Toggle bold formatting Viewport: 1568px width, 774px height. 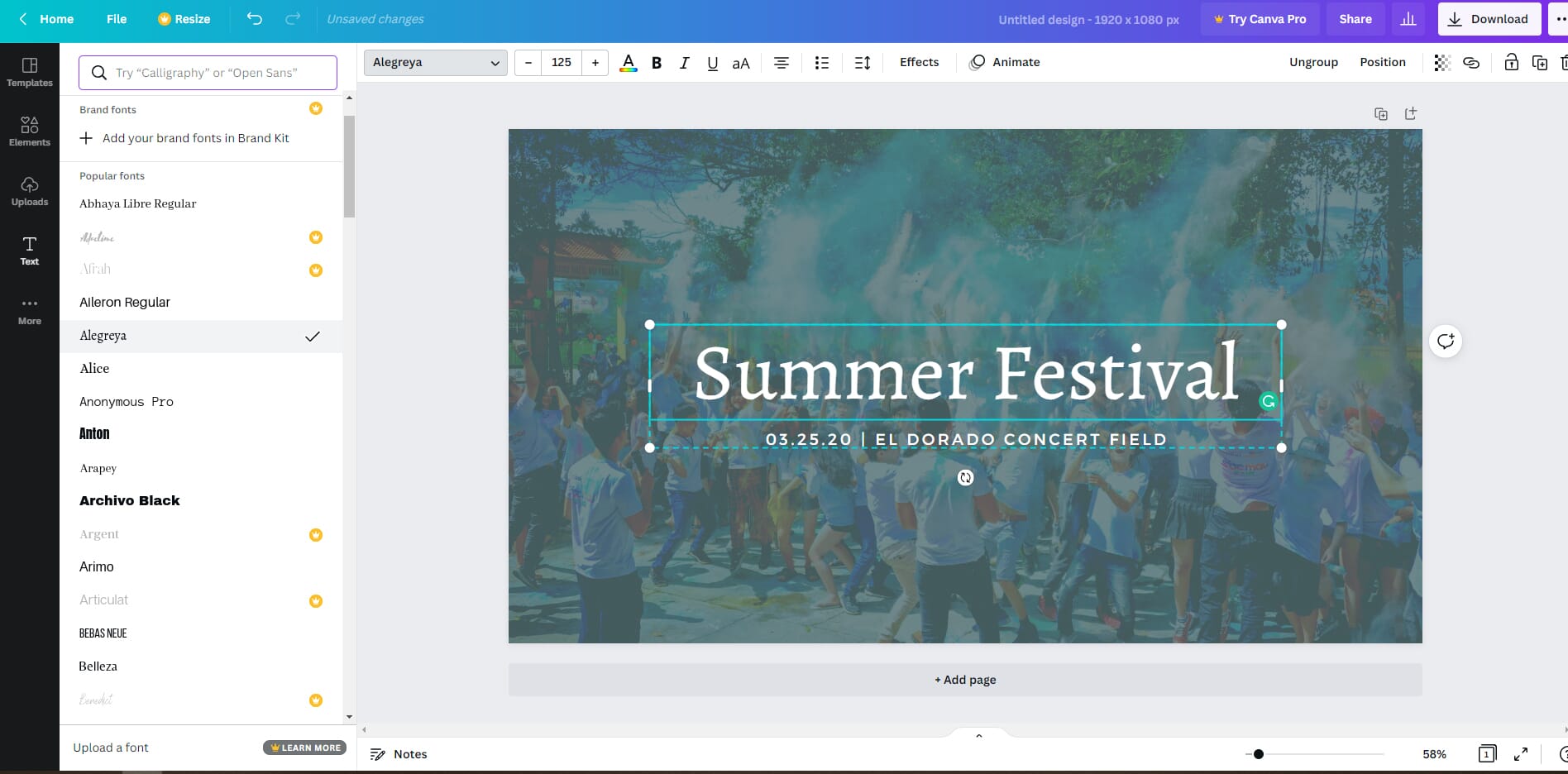click(657, 63)
